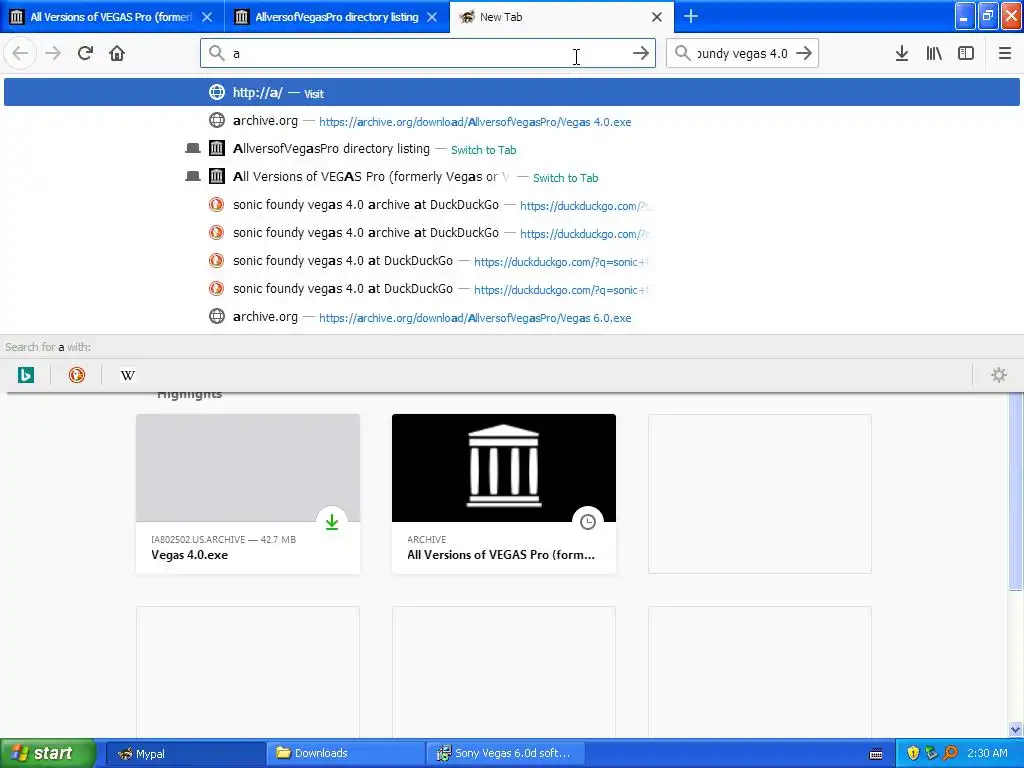Open the All Versions of VEGAS Pro highlight card
This screenshot has height=768, width=1024.
click(504, 494)
